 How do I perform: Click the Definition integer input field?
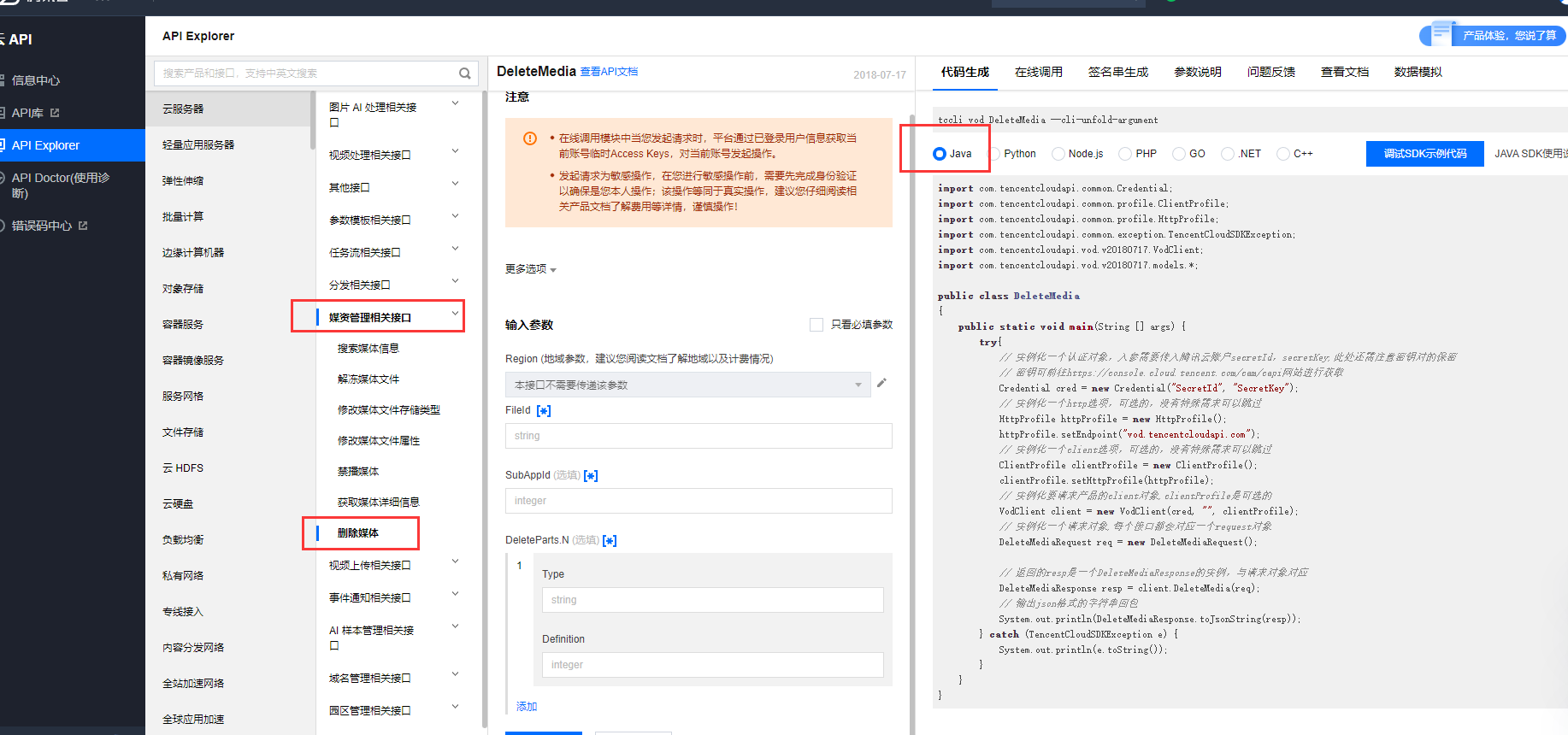712,665
